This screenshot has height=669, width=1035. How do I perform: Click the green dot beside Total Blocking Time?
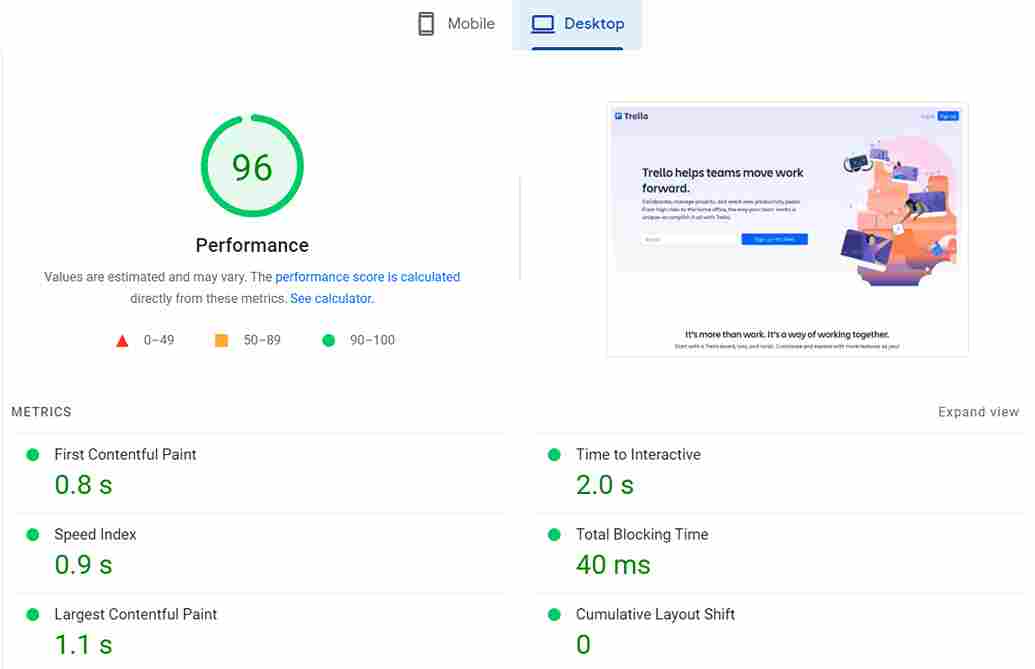(x=553, y=534)
